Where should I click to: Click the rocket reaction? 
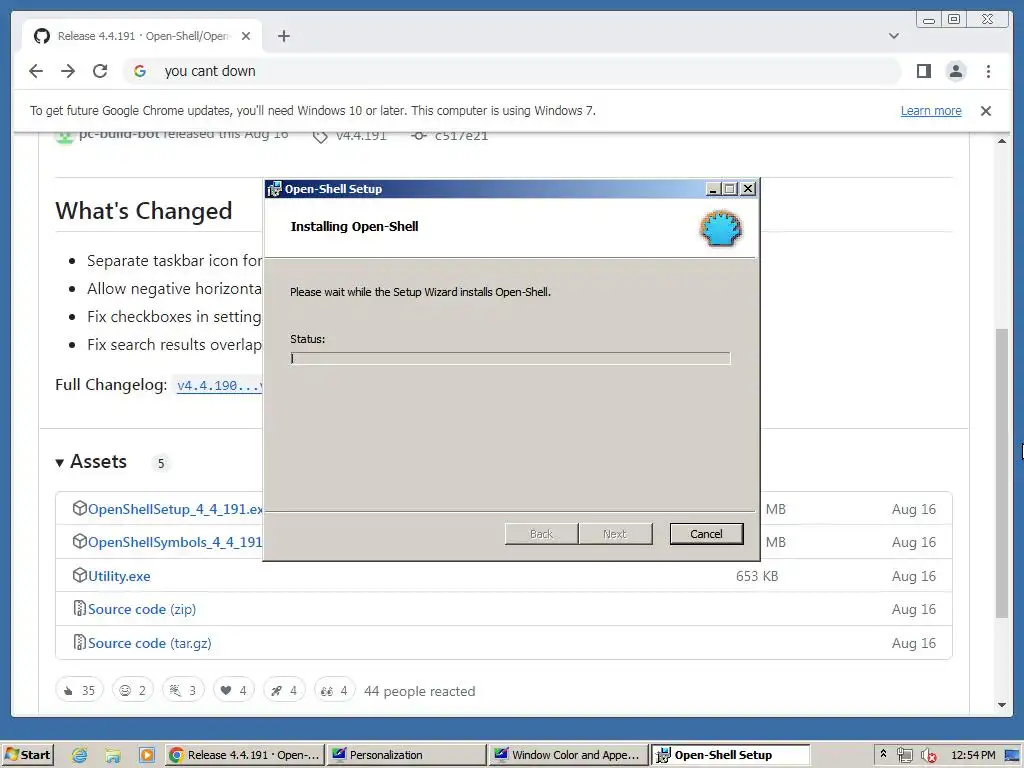coord(283,690)
